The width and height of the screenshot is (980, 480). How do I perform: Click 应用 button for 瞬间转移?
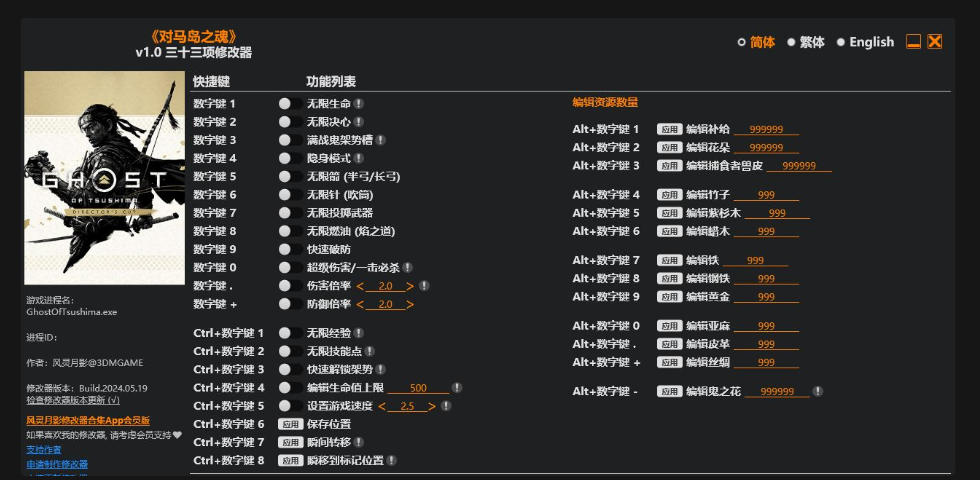point(291,442)
